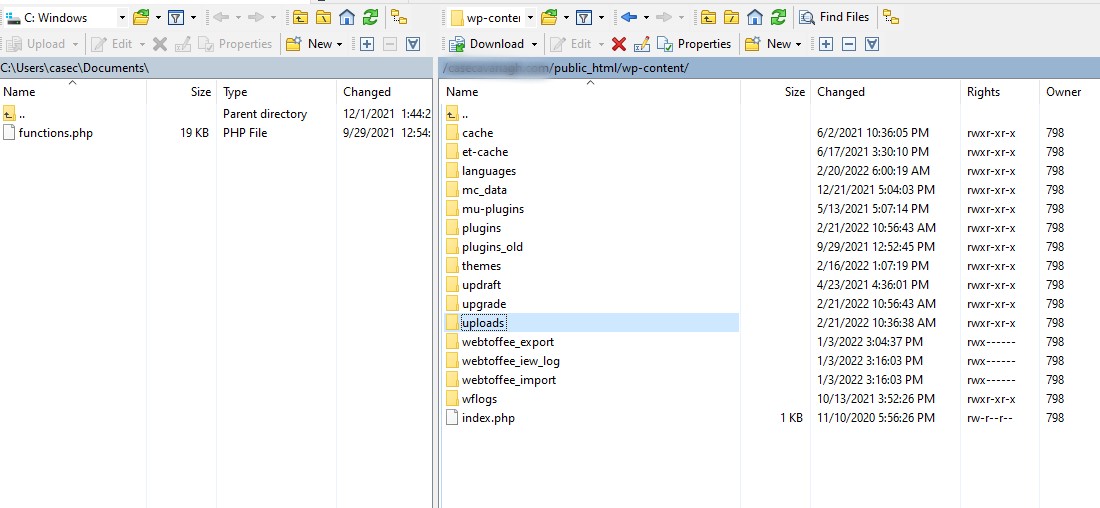This screenshot has height=508, width=1100.
Task: Click remote Select Files plus icon
Action: tap(825, 44)
